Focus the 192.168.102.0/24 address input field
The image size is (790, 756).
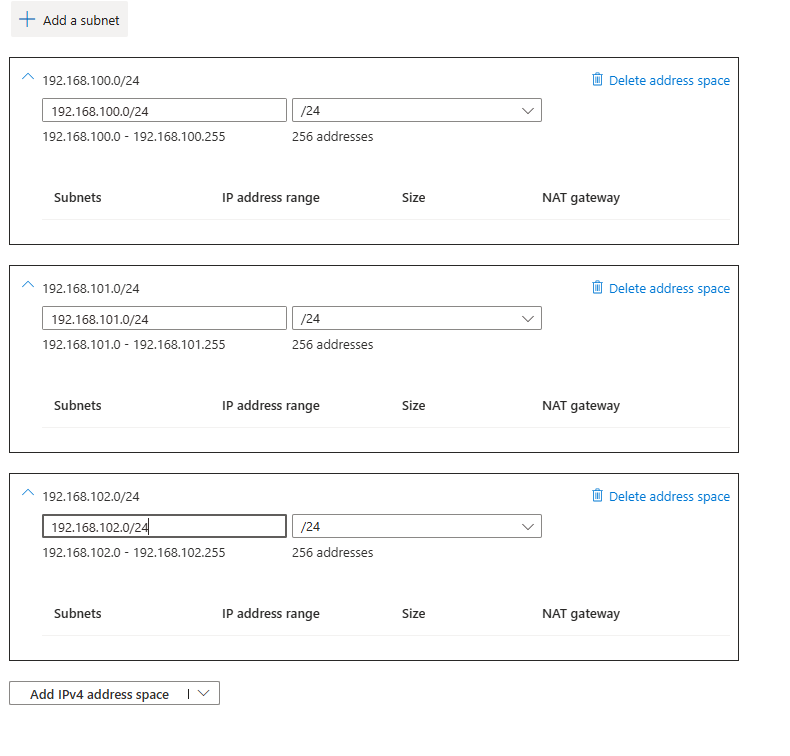coord(164,526)
